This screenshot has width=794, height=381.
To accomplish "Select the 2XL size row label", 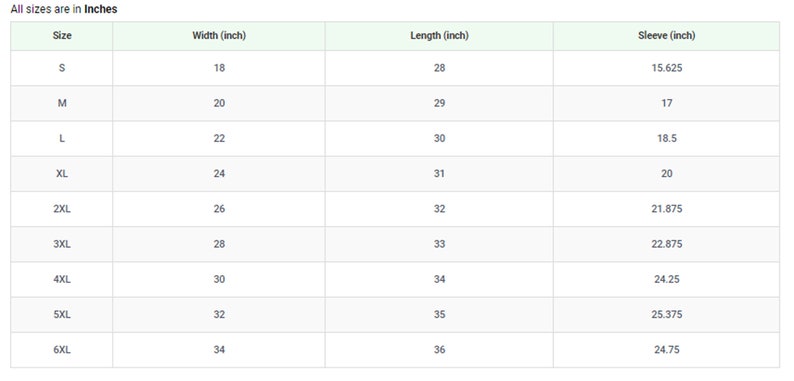I will (62, 209).
